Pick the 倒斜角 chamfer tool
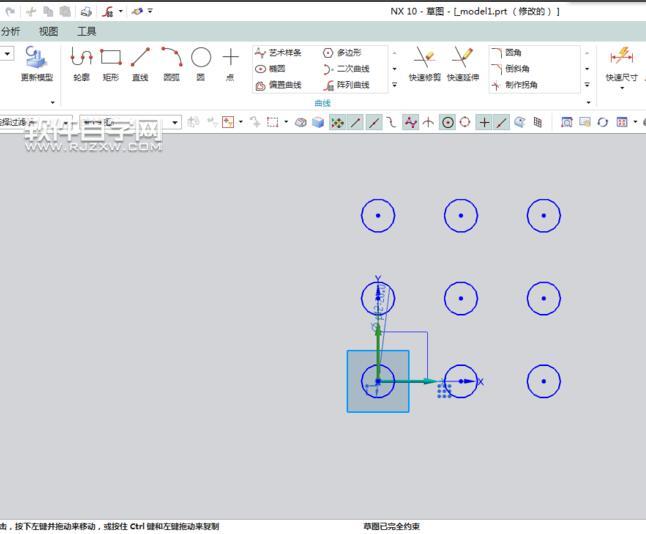The image size is (646, 534). pyautogui.click(x=510, y=69)
